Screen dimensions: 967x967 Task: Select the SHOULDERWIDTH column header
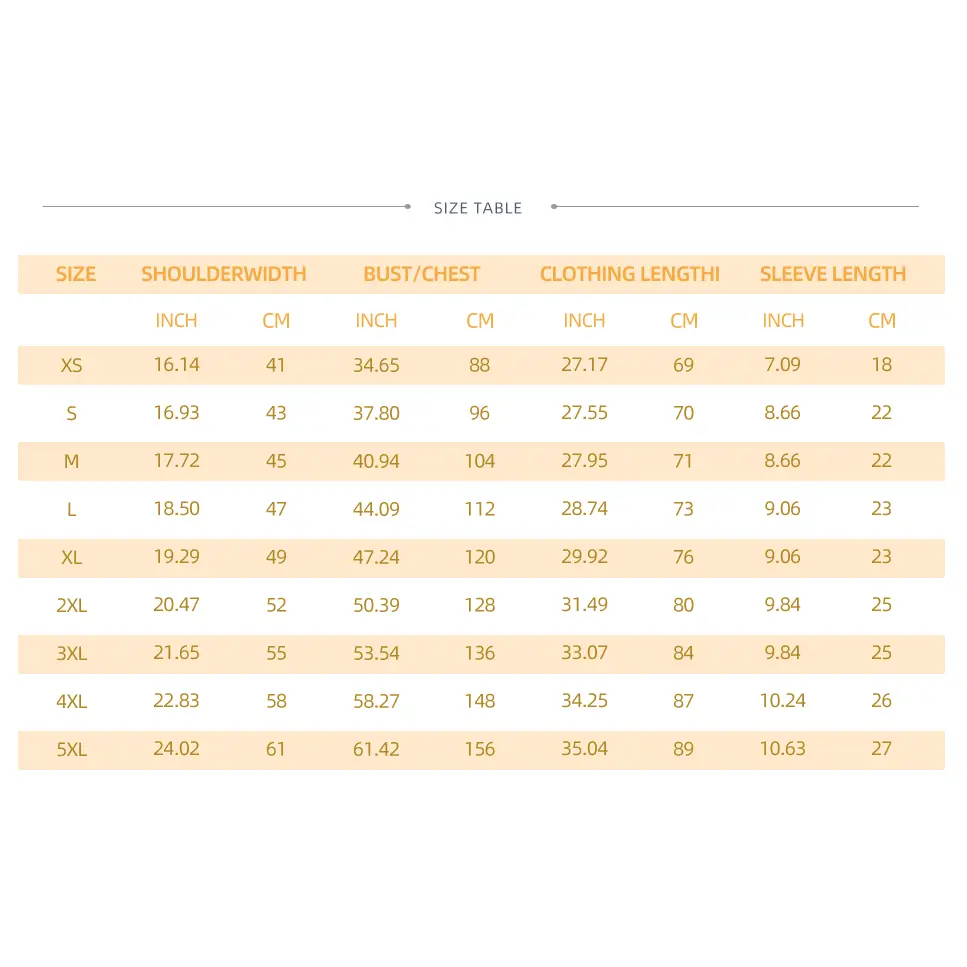pyautogui.click(x=223, y=274)
